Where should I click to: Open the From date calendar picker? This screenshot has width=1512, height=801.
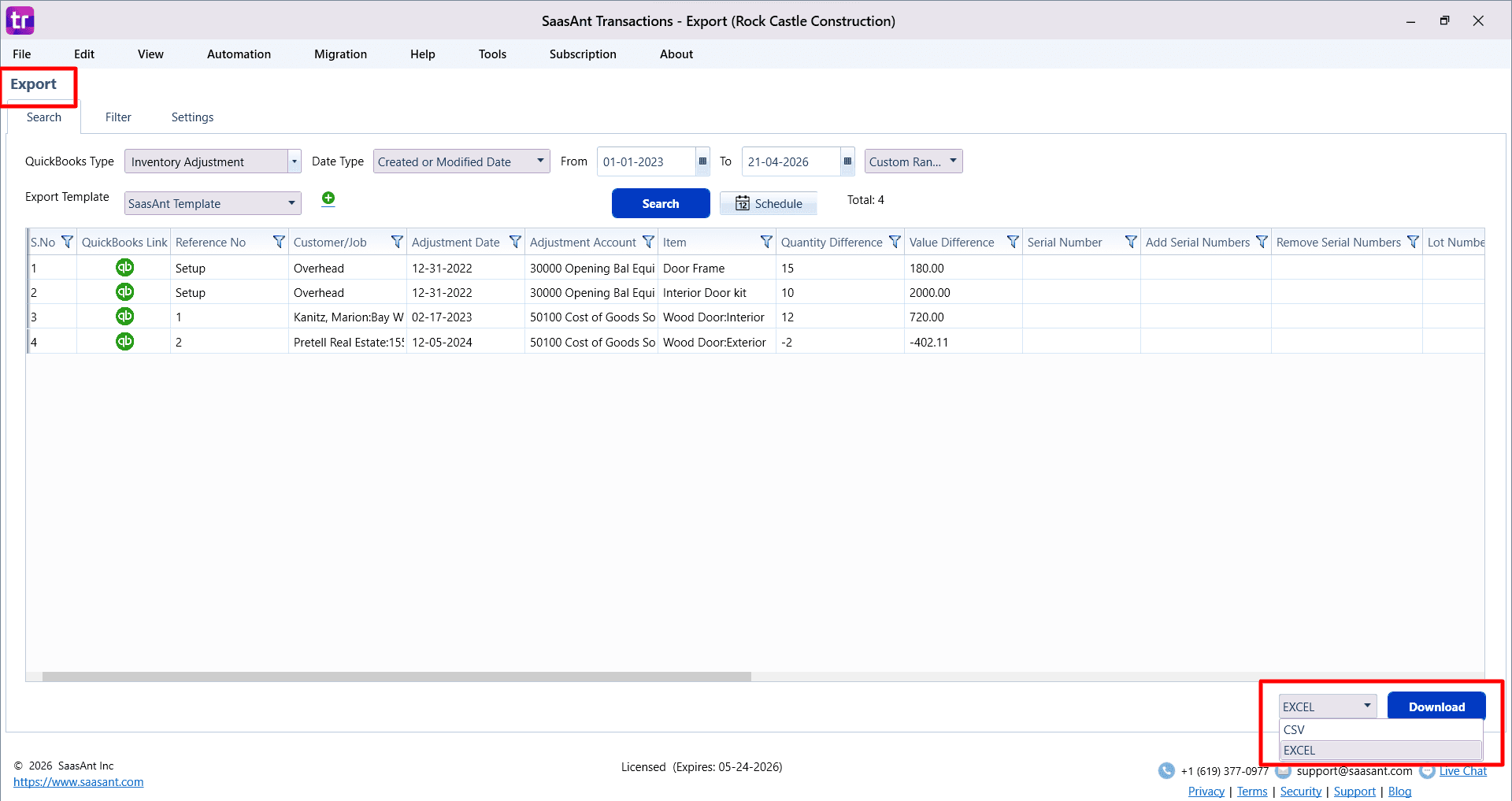coord(702,161)
